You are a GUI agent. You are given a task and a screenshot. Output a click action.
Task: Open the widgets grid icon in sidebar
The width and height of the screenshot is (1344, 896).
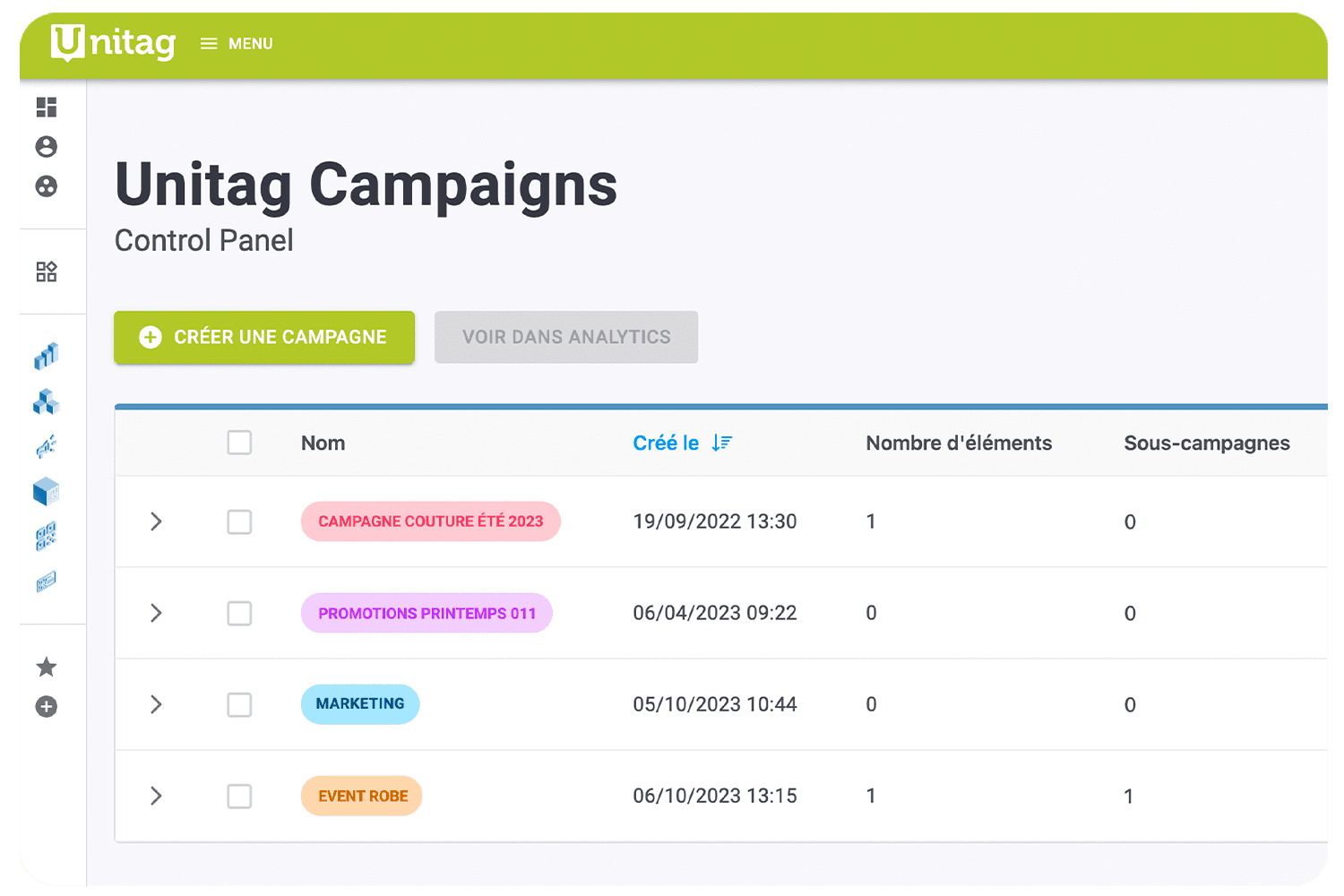tap(47, 271)
